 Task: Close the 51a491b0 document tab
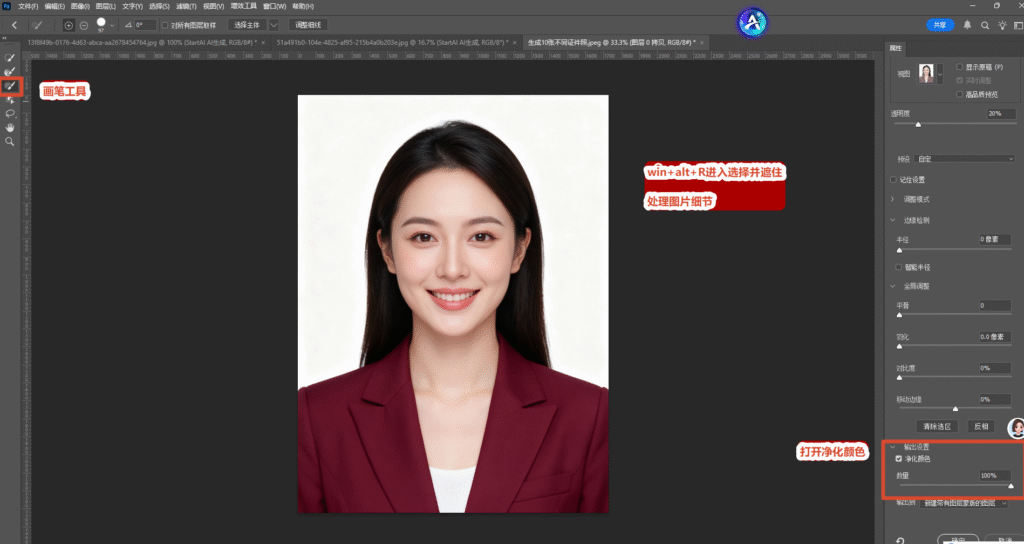pos(516,42)
